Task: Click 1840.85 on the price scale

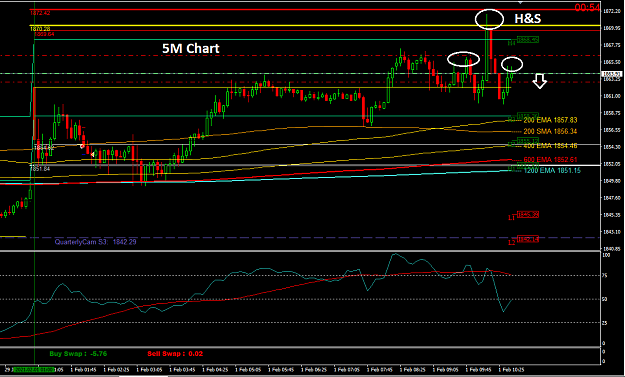Action: 611,249
